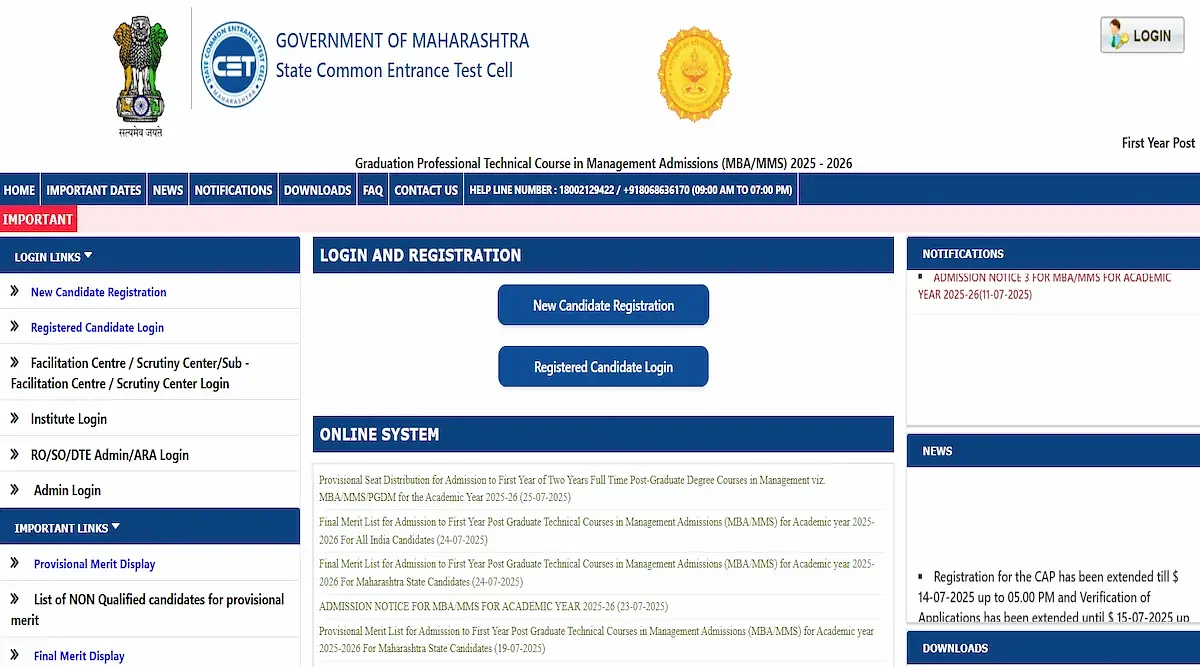Open the DOWNLOADS menu item
The image size is (1200, 667).
coord(318,190)
